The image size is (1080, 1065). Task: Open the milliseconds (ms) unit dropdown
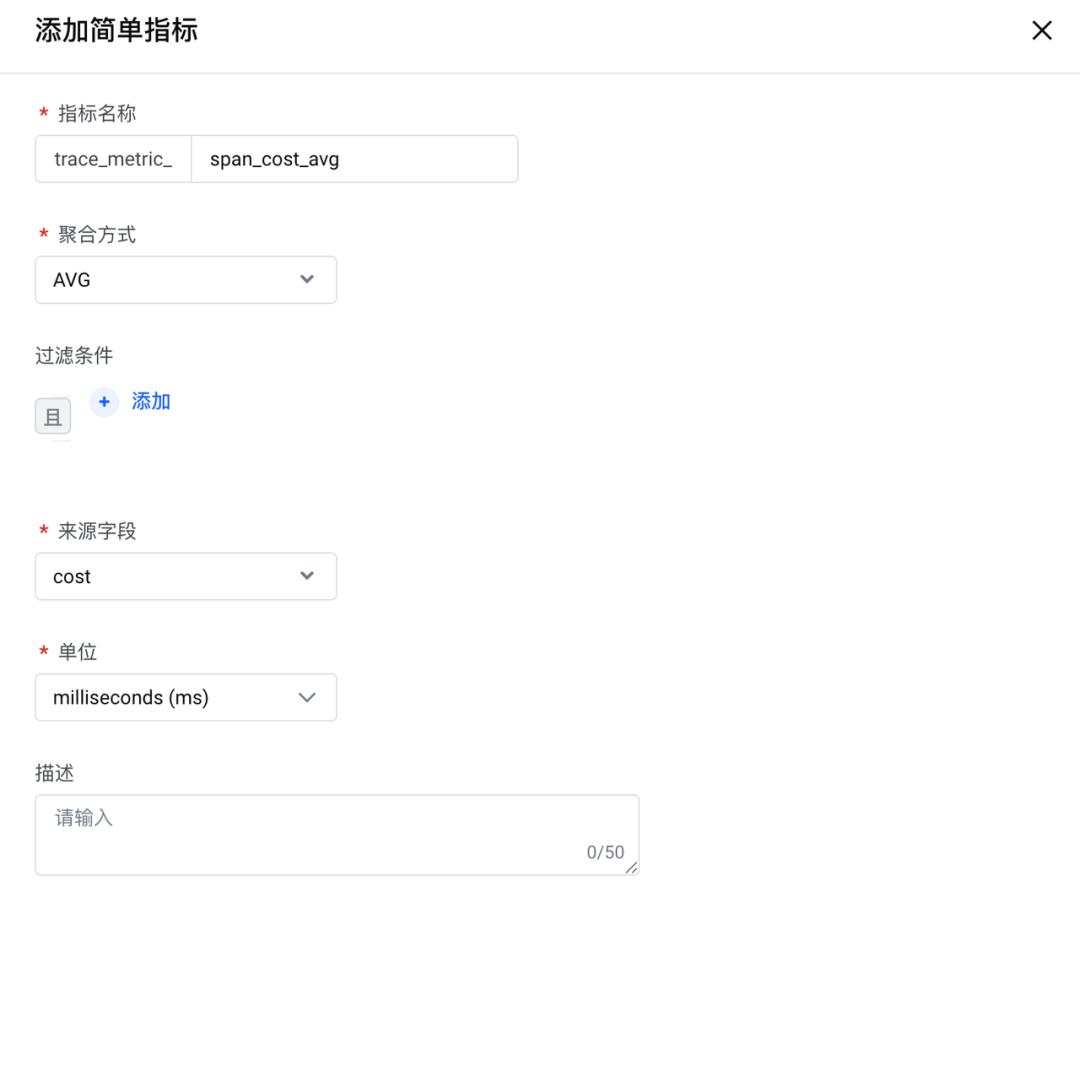click(186, 697)
